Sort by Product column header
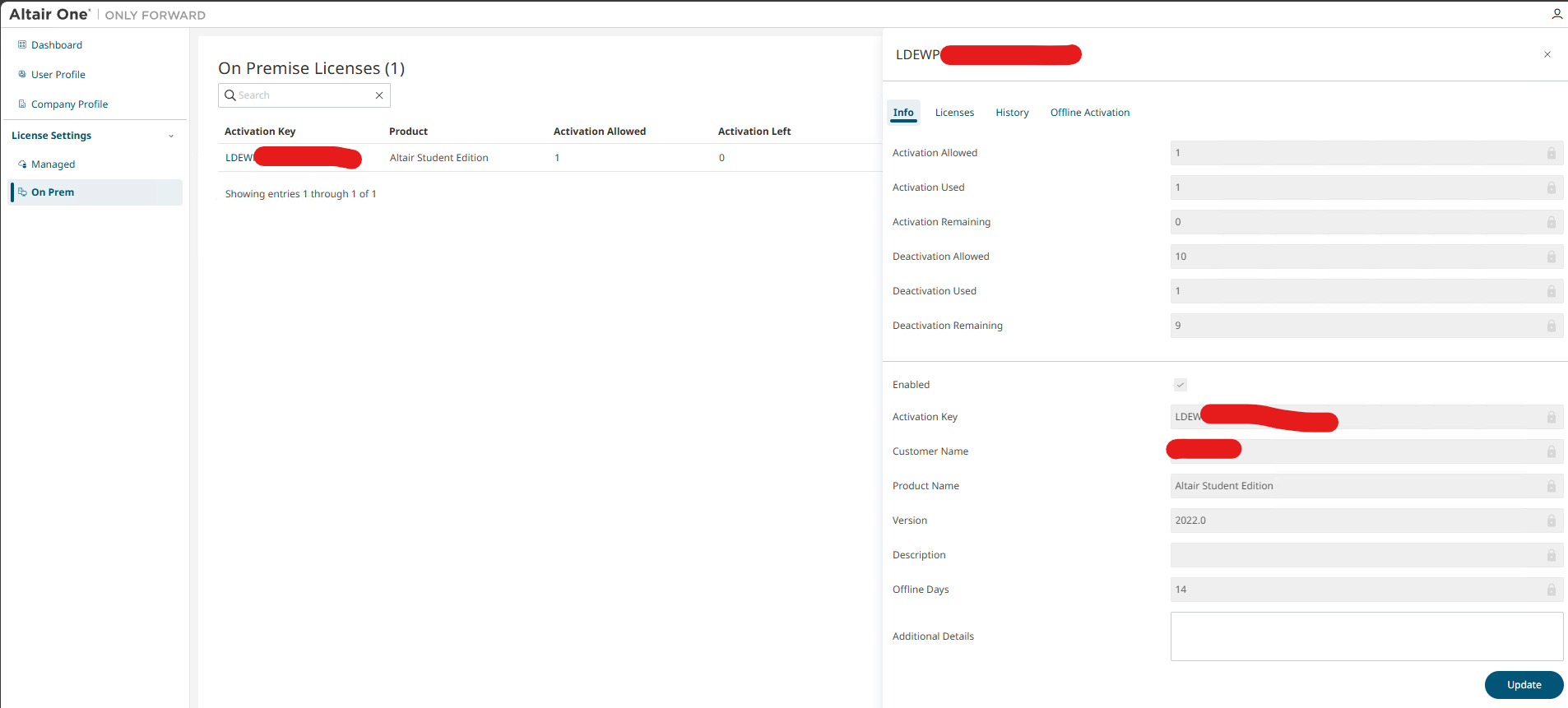Viewport: 1568px width, 708px height. (408, 132)
